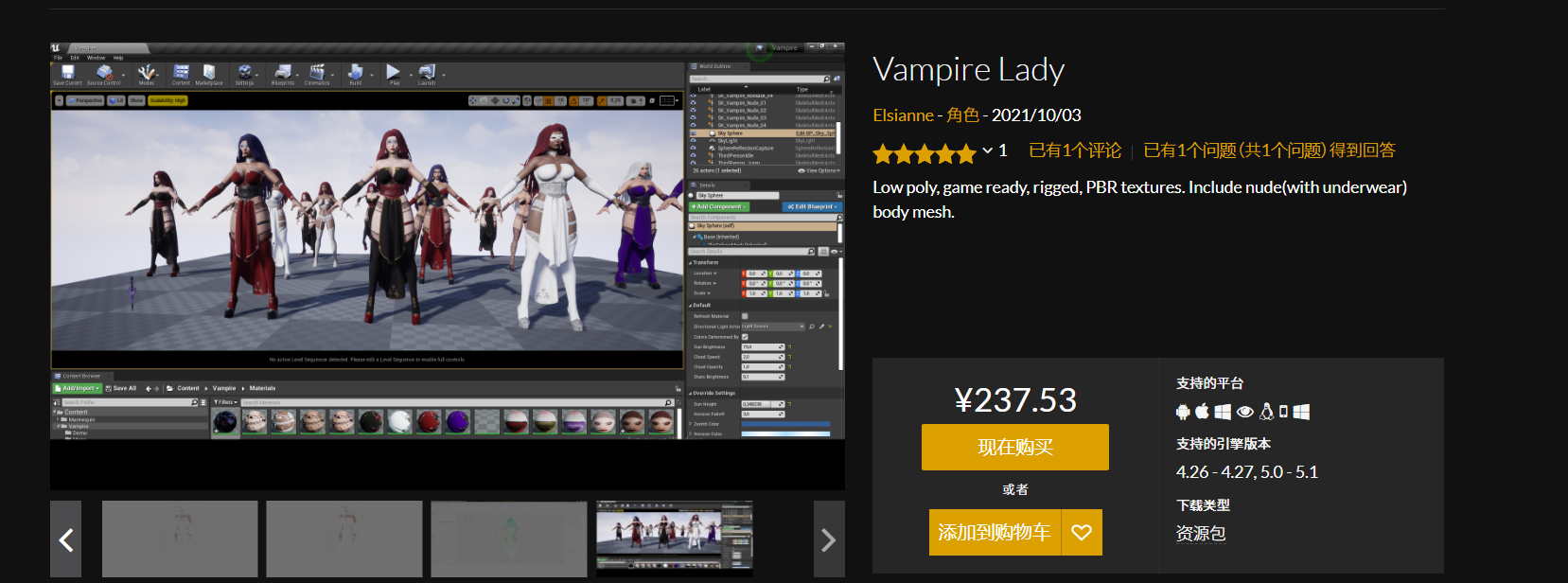Click the Low poly, game ready description text
The width and height of the screenshot is (1568, 583).
click(x=1139, y=200)
